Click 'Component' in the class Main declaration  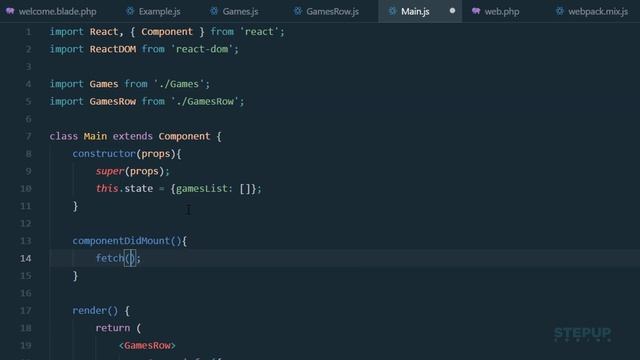[184, 136]
